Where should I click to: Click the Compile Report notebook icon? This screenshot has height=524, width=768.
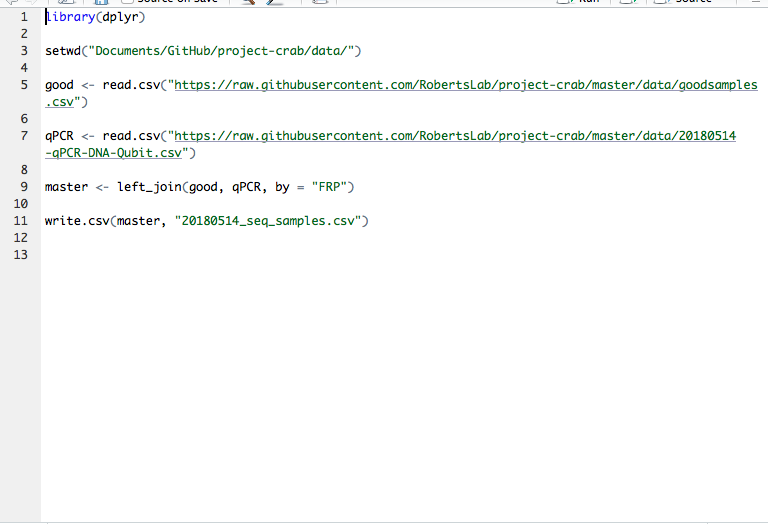(x=319, y=2)
